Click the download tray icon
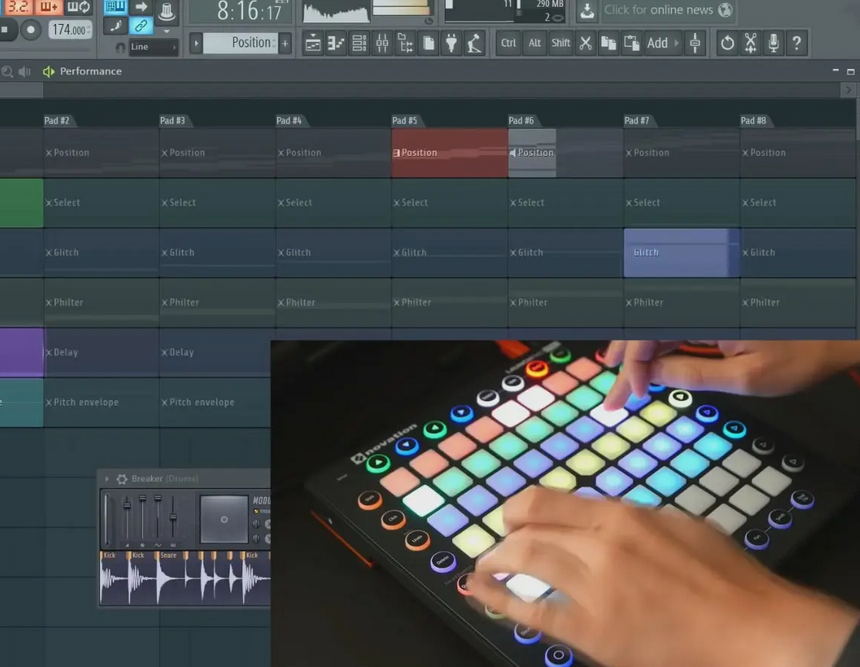 click(587, 10)
